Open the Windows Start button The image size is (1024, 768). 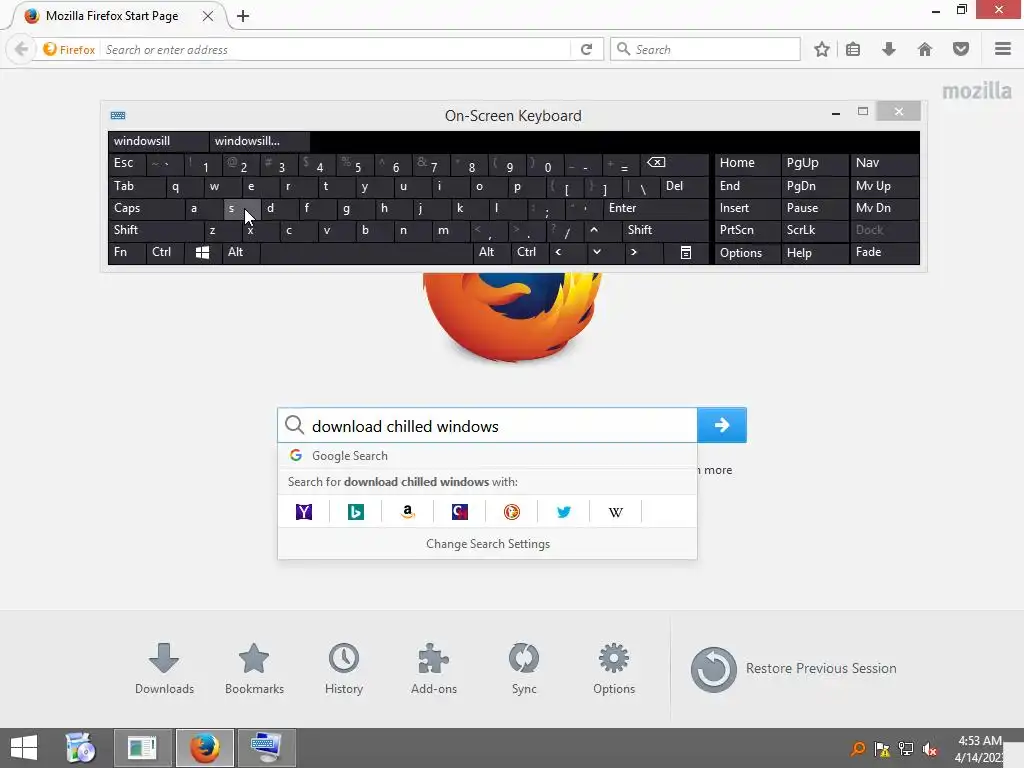click(x=24, y=748)
